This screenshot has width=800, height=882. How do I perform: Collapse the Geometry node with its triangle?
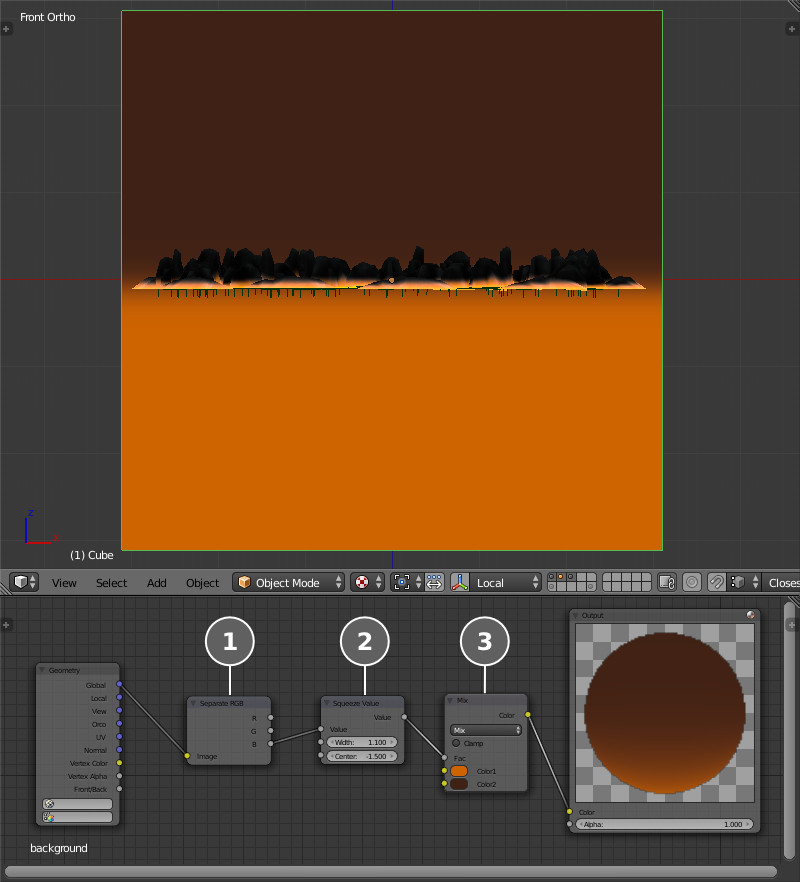(43, 670)
